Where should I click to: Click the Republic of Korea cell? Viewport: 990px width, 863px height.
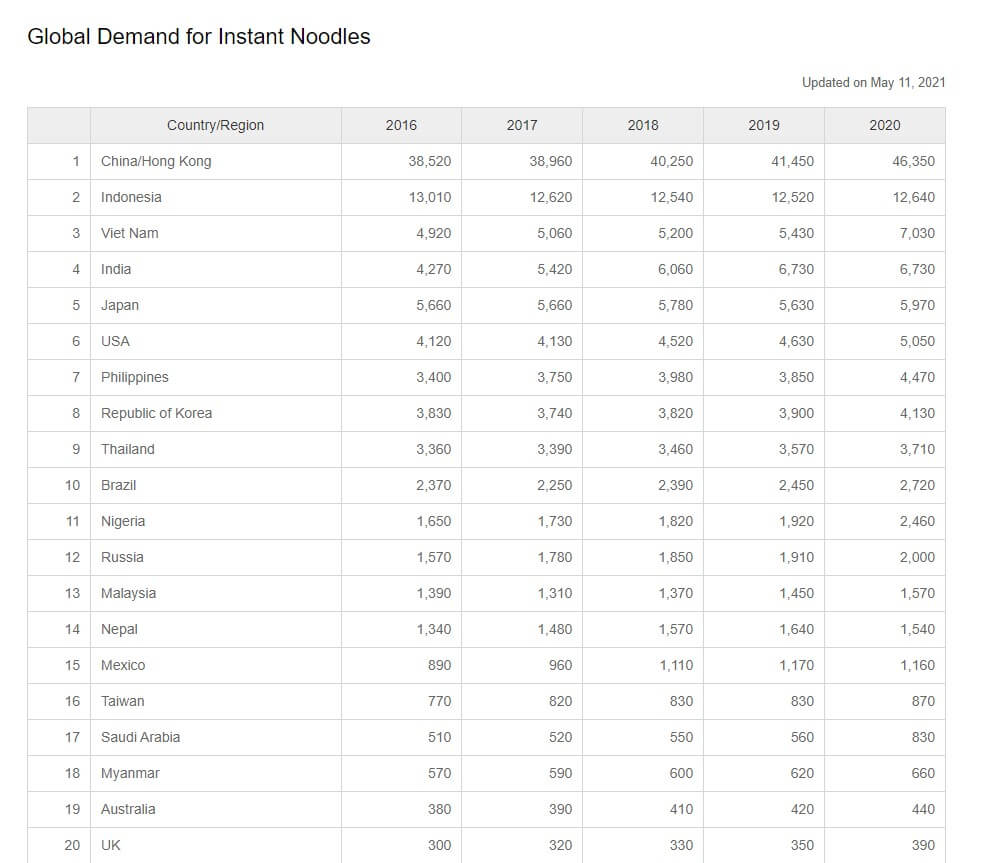pos(215,414)
